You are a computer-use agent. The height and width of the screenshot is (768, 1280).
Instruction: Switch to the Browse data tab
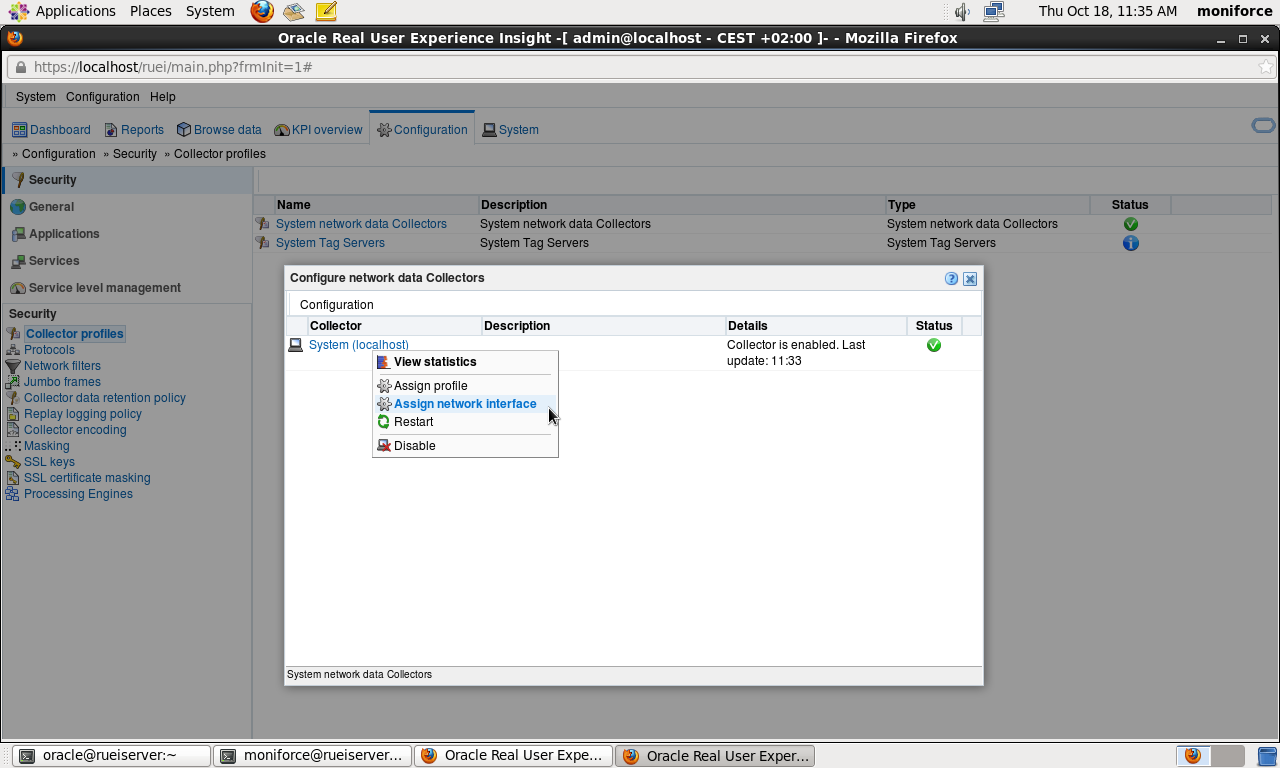(x=219, y=130)
